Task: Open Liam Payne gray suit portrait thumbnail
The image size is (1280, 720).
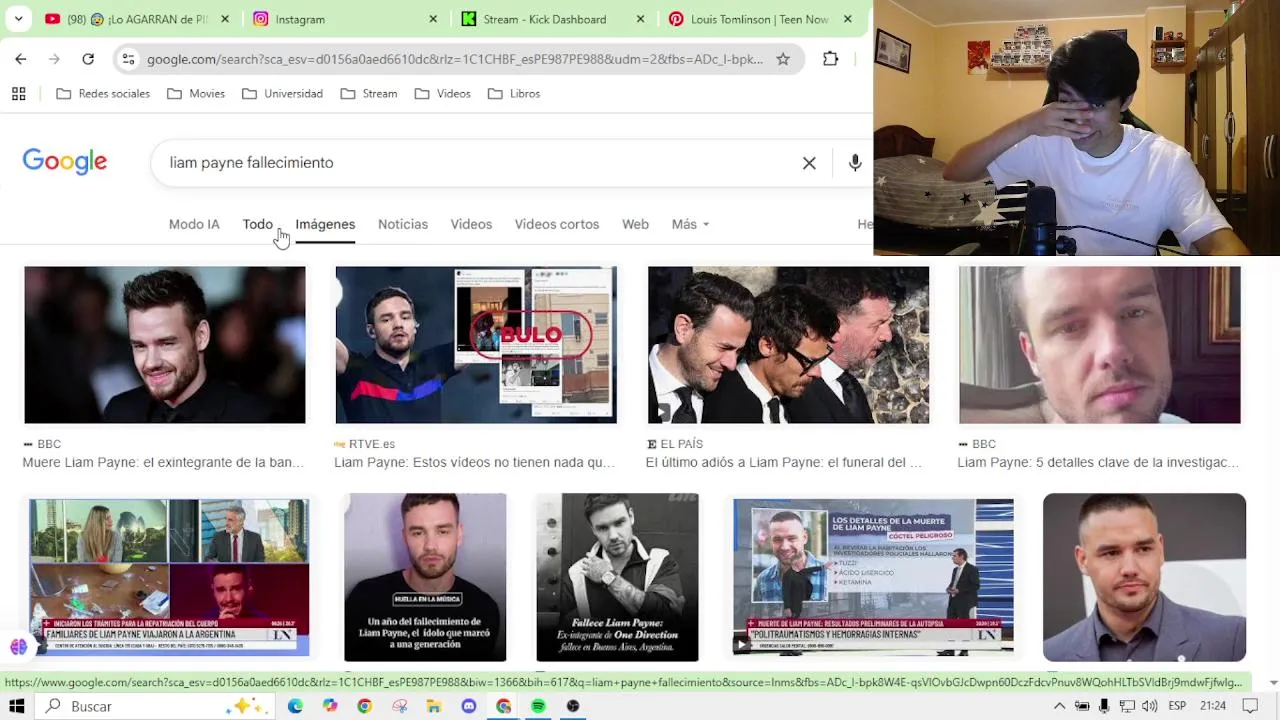Action: pyautogui.click(x=1144, y=577)
